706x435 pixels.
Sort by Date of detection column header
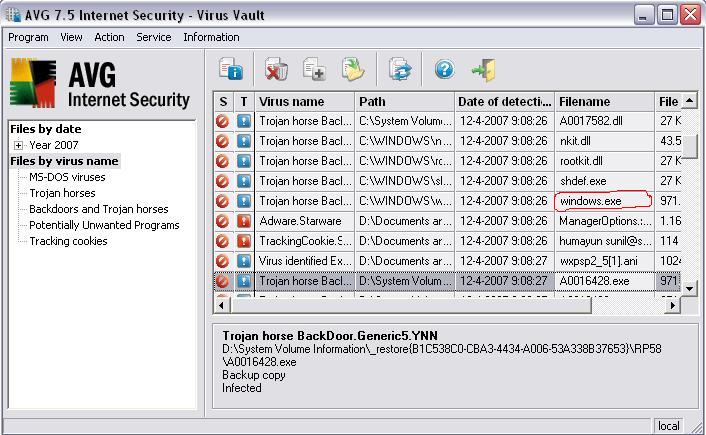click(504, 102)
